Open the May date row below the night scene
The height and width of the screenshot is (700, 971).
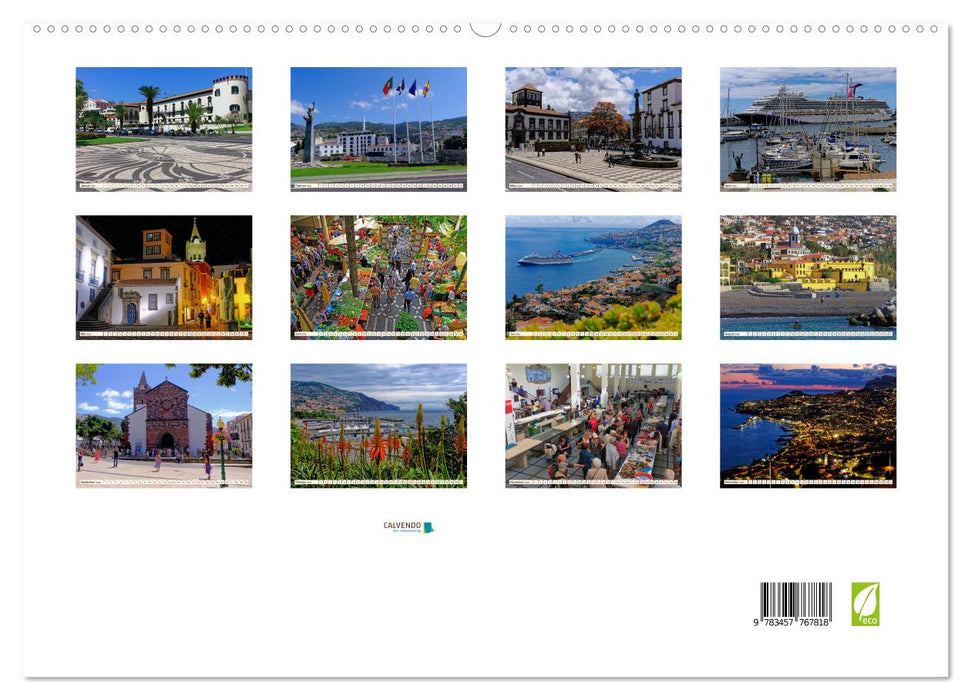click(164, 333)
